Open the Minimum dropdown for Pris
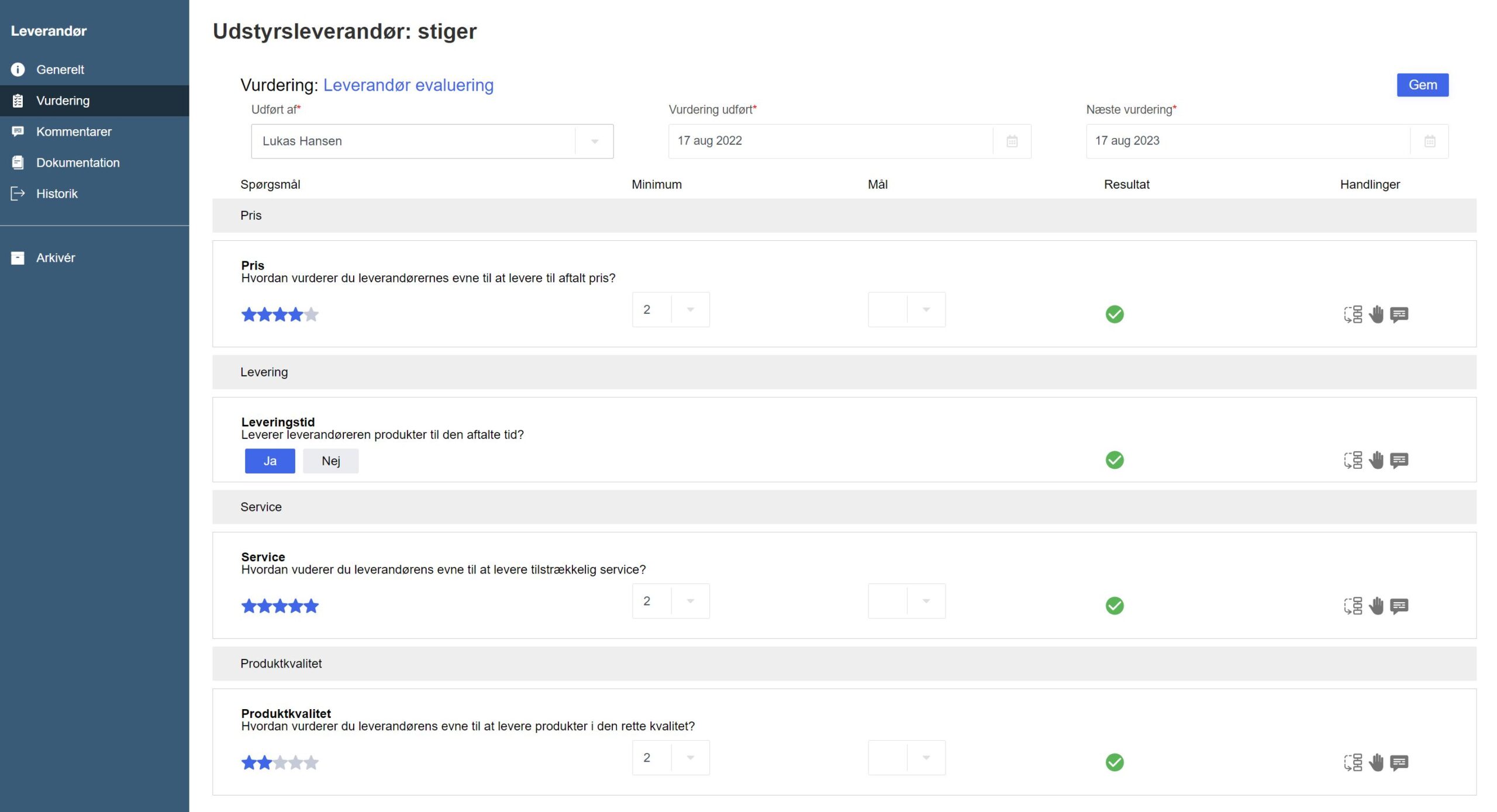This screenshot has height=812, width=1497. point(670,309)
